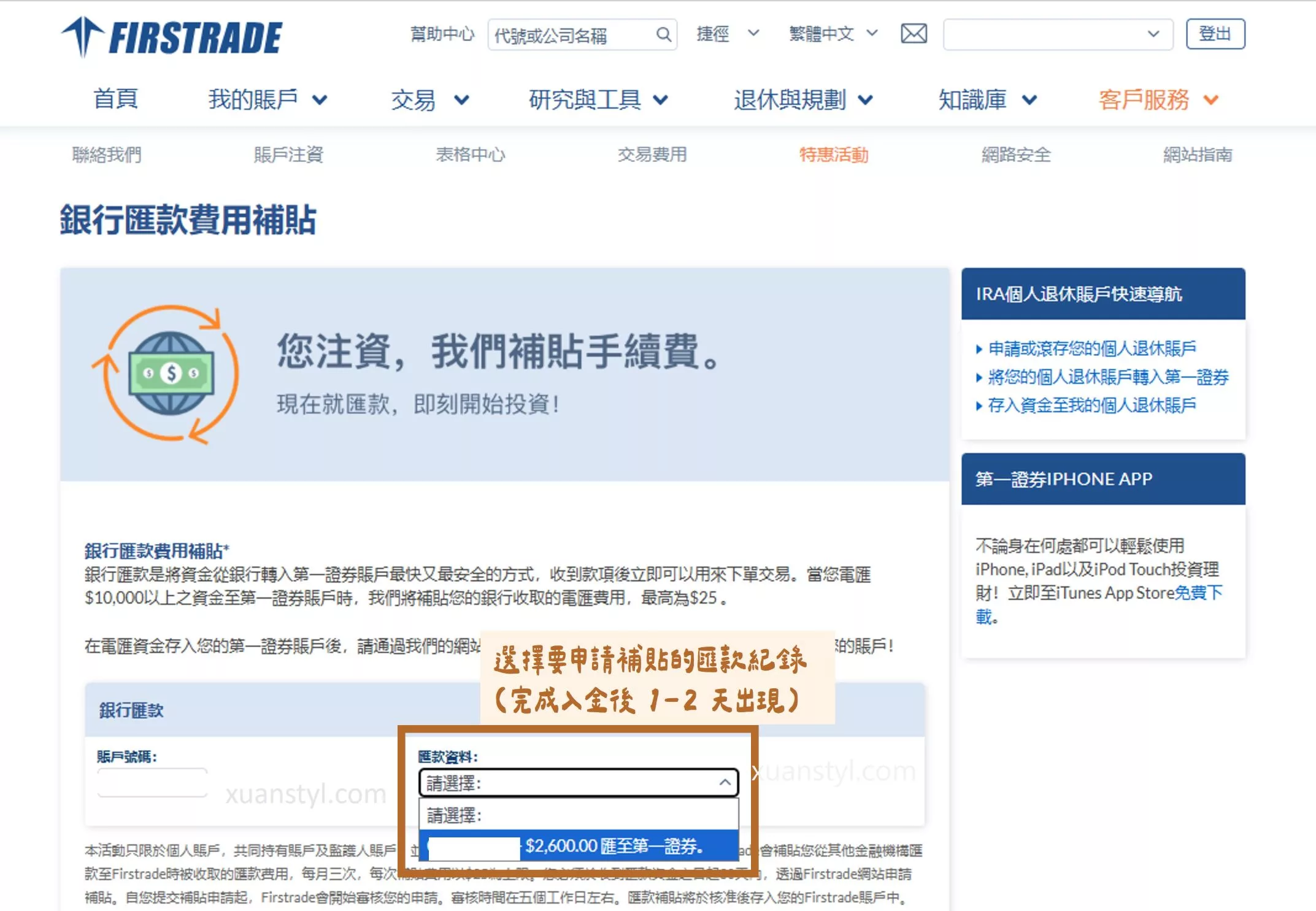Expand the 知識庫 menu
The width and height of the screenshot is (1316, 911).
tap(988, 99)
